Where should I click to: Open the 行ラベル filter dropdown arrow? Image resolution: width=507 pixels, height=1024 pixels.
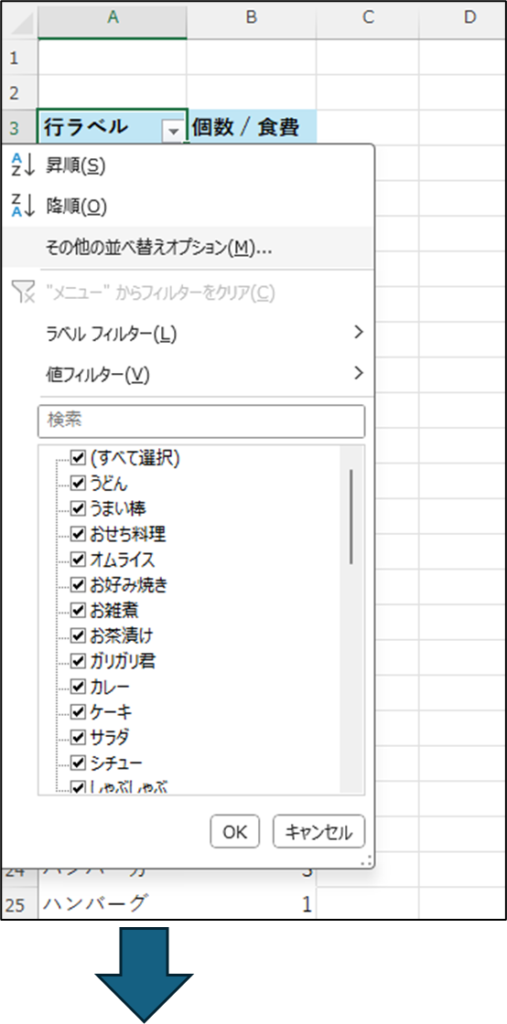tap(173, 131)
